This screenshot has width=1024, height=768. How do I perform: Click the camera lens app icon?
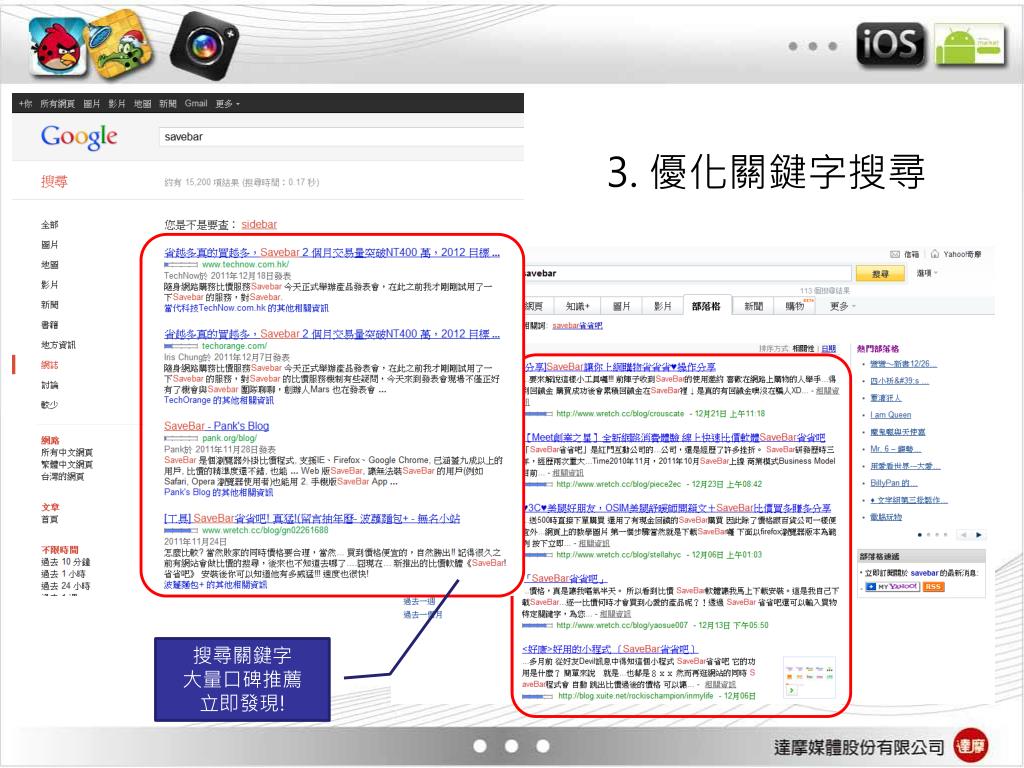coord(204,46)
